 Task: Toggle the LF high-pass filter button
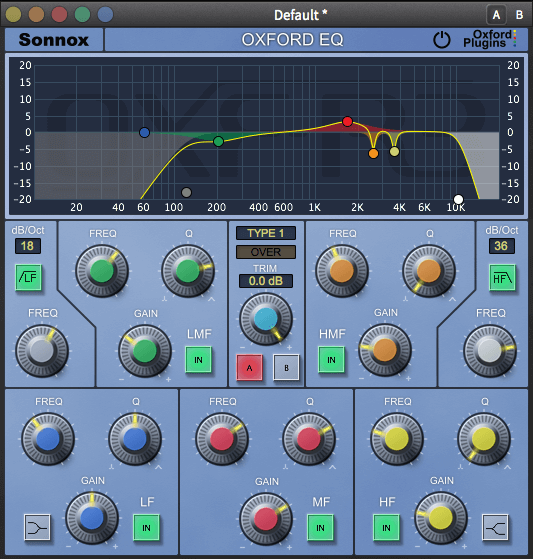pos(28,277)
